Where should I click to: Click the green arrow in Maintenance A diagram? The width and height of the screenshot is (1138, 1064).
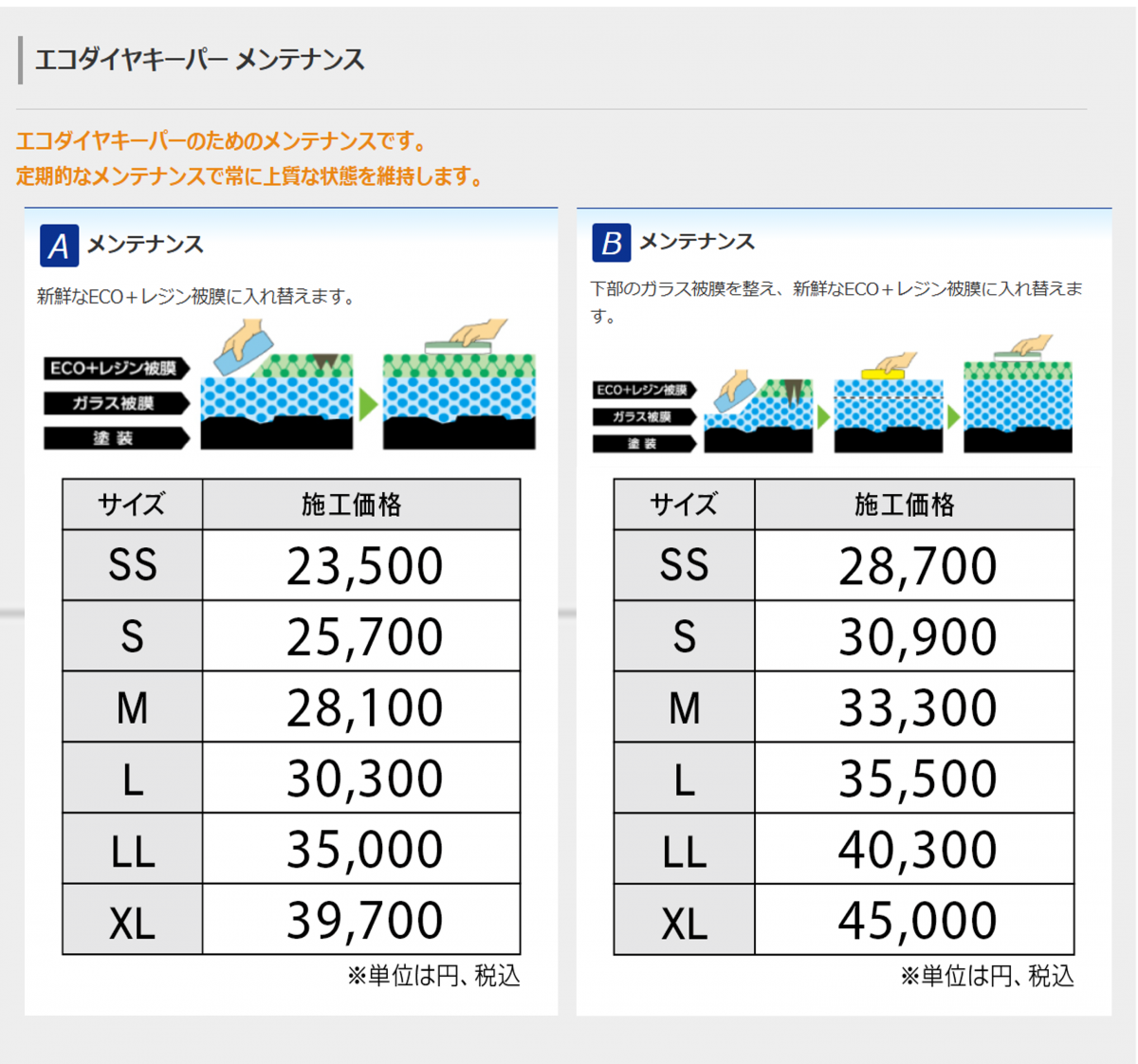(368, 405)
